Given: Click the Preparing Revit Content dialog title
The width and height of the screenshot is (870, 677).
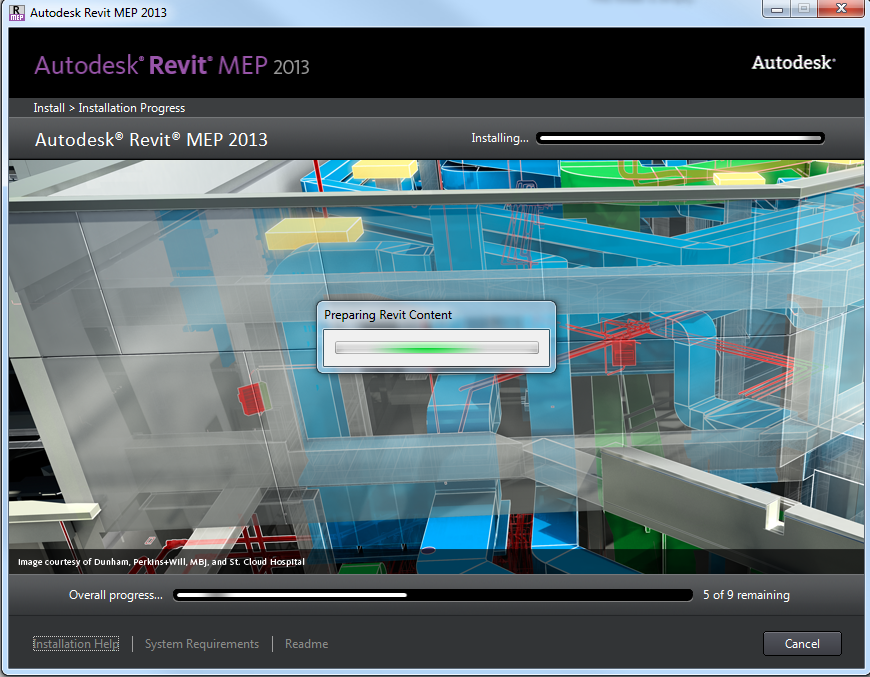Looking at the screenshot, I should [x=388, y=315].
